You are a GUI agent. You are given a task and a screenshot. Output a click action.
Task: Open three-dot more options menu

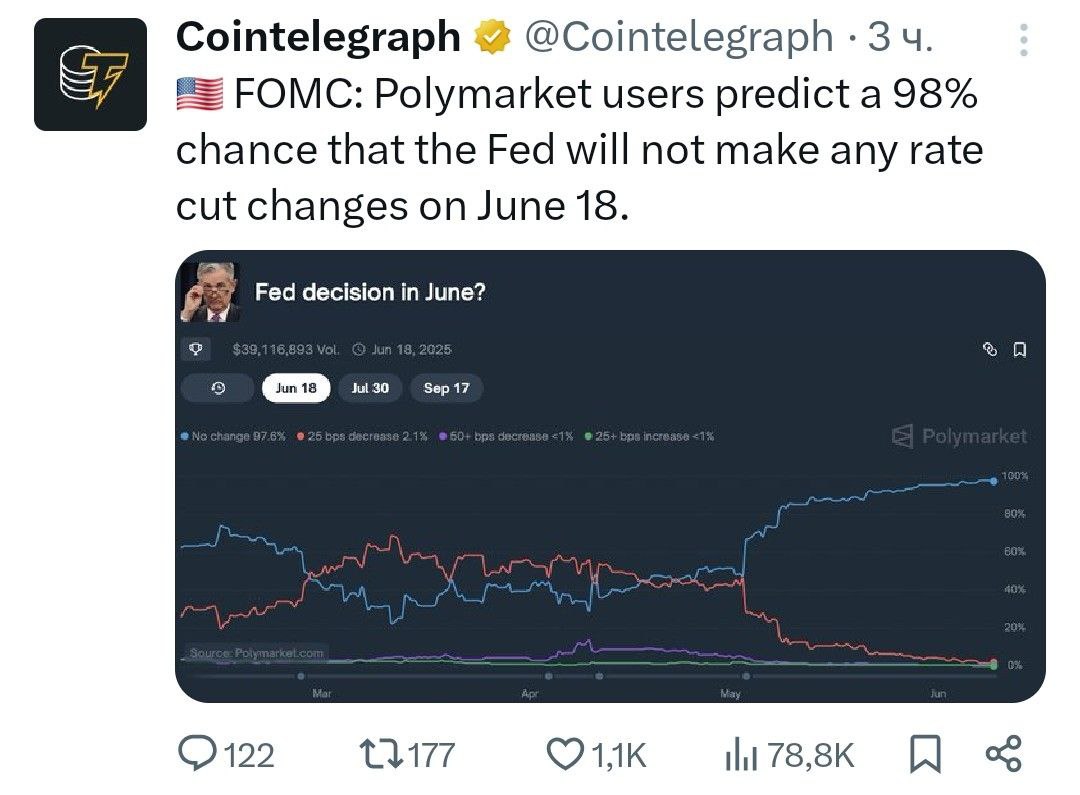point(1024,39)
